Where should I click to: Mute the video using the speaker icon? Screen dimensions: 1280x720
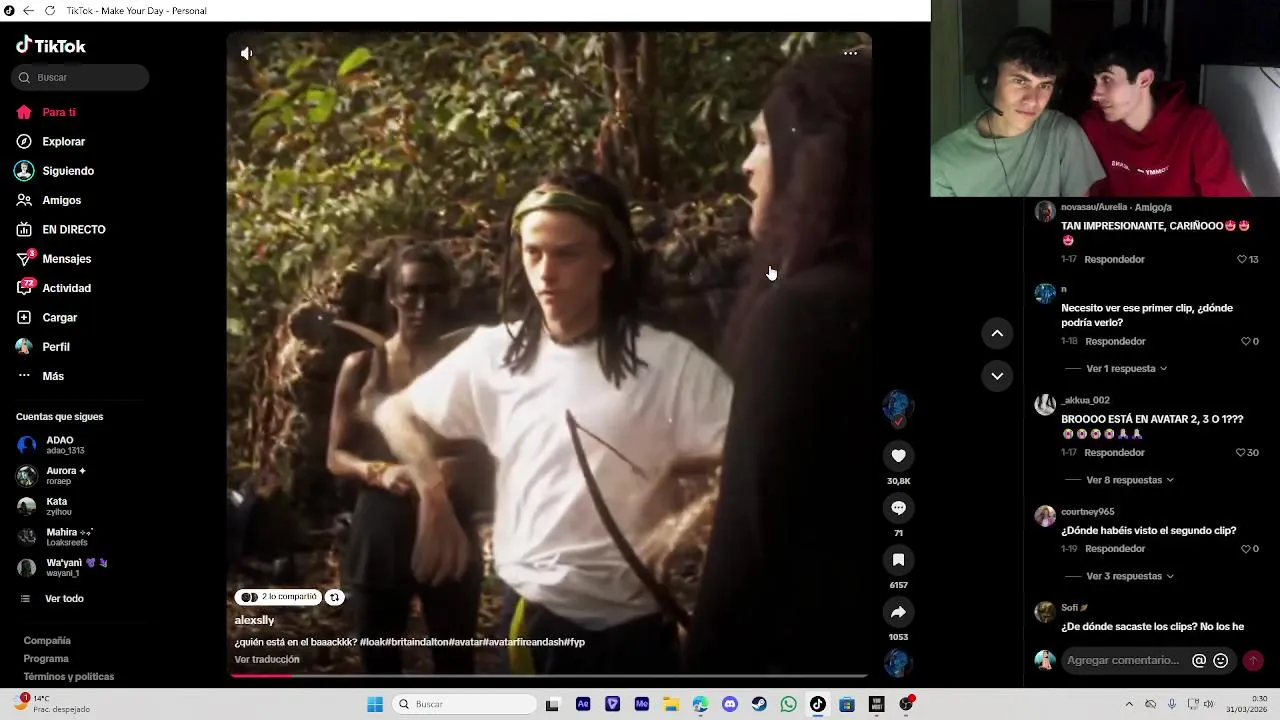246,53
